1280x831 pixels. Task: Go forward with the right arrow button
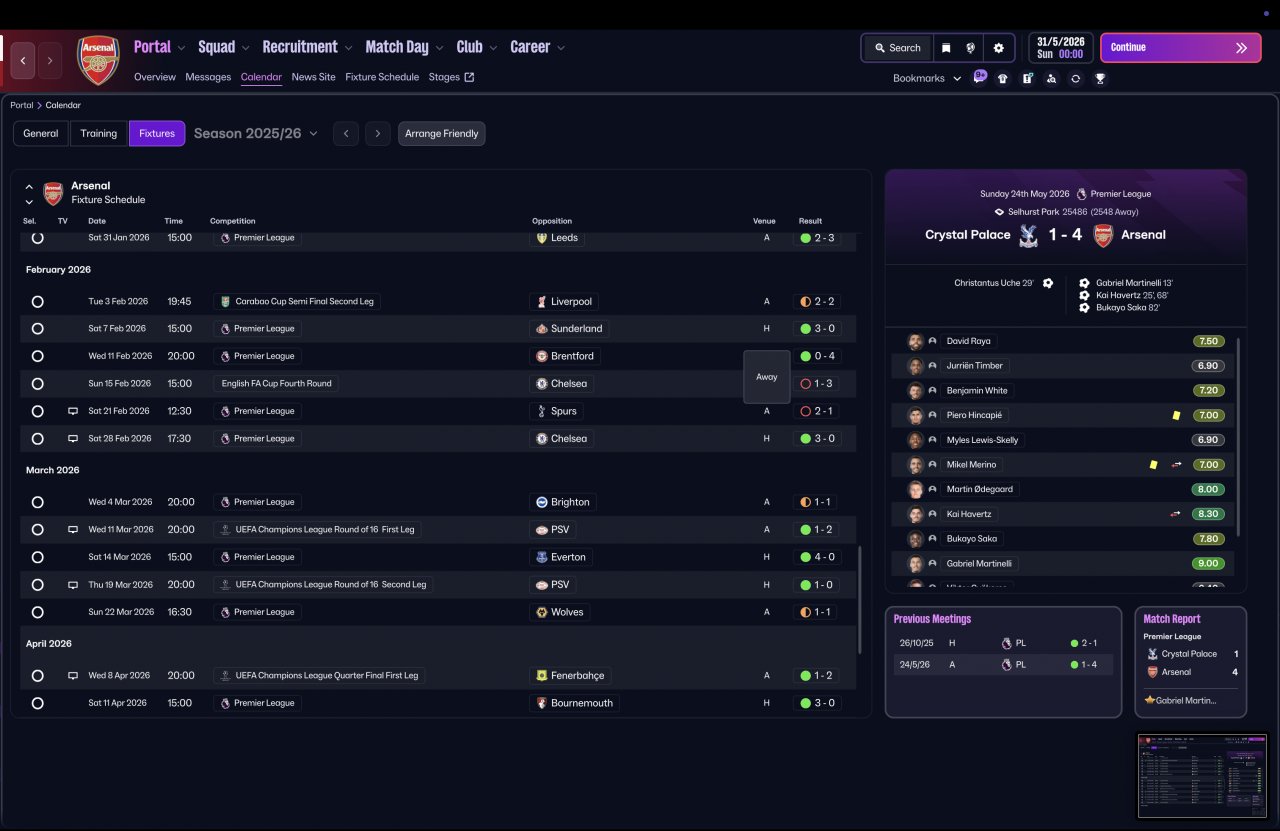(50, 60)
